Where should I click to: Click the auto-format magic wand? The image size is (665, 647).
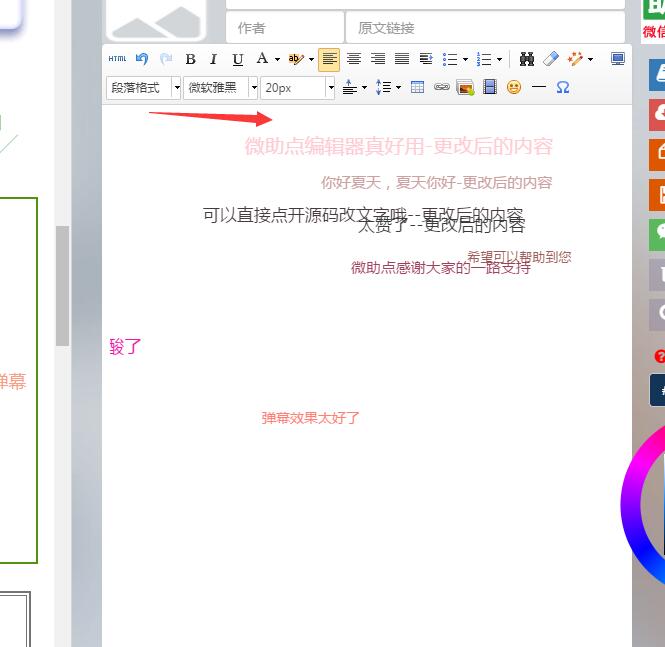[575, 59]
